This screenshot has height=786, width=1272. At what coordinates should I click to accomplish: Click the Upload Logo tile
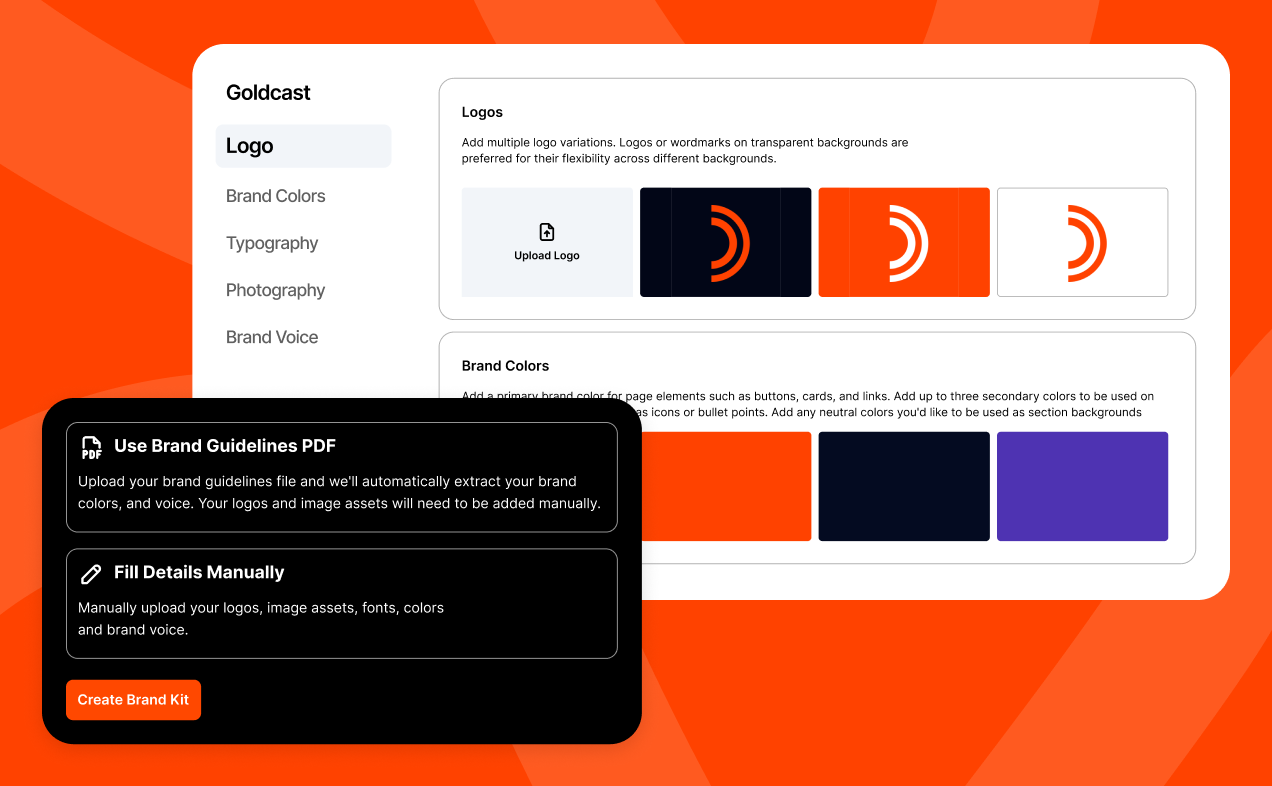coord(547,242)
